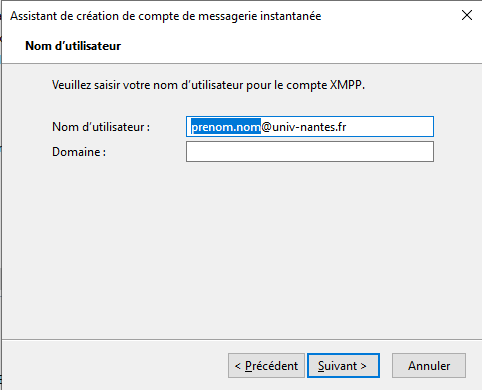Viewport: 482px width, 390px height.
Task: Focus the Nom d'utilisateur text field
Action: click(x=310, y=127)
